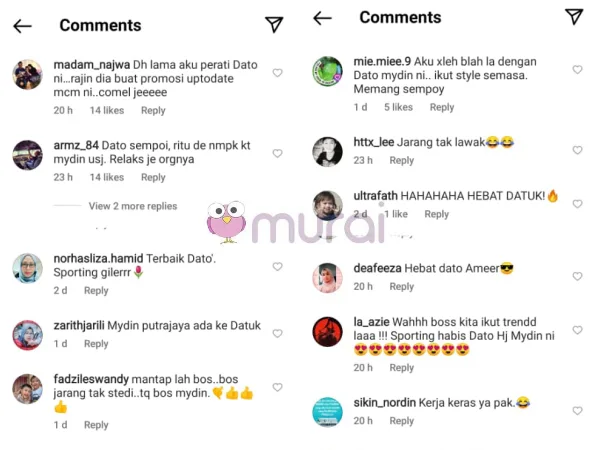
Task: View the 5 likes on mie.miee.9's comment
Action: pyautogui.click(x=398, y=107)
